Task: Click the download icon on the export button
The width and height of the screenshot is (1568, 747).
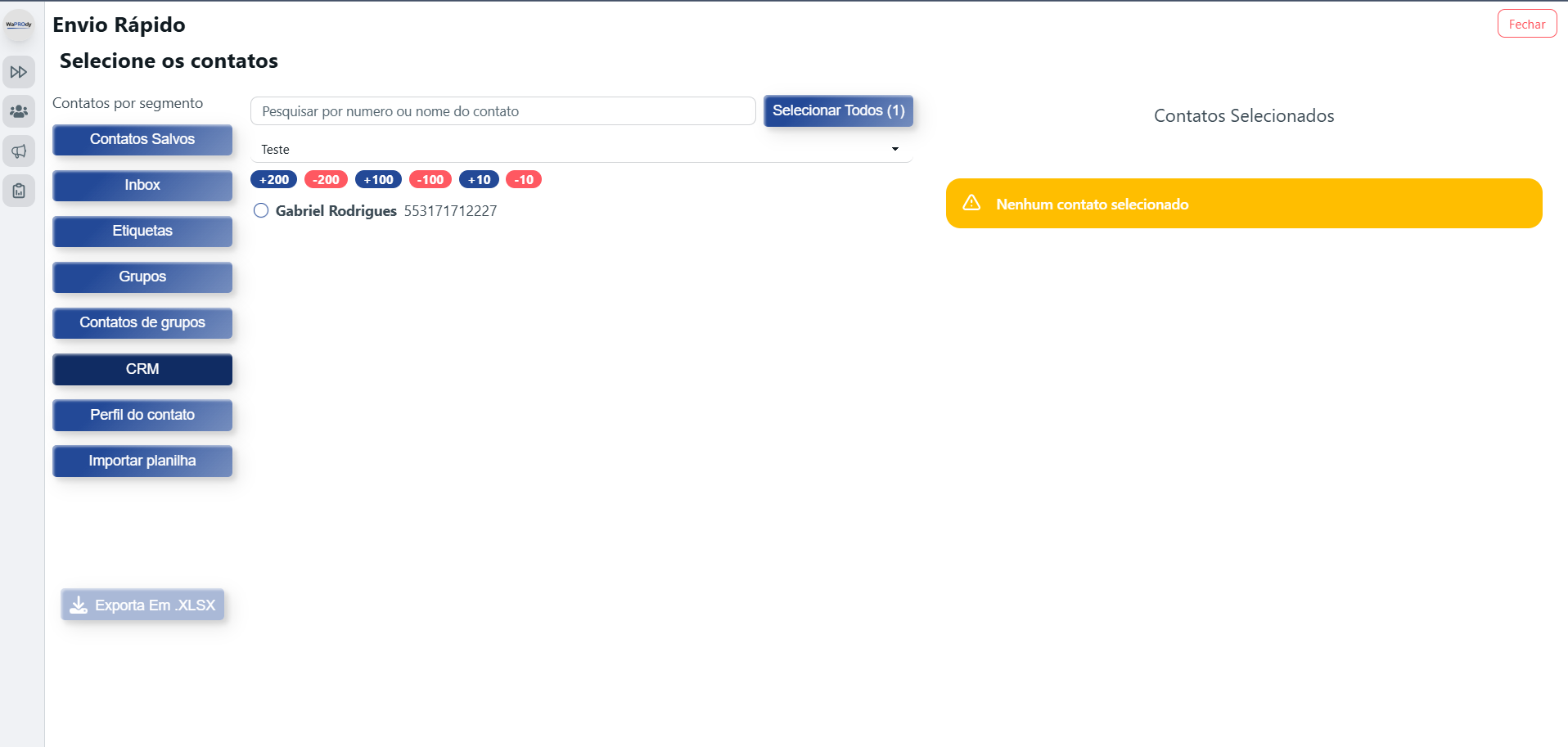Action: click(79, 605)
